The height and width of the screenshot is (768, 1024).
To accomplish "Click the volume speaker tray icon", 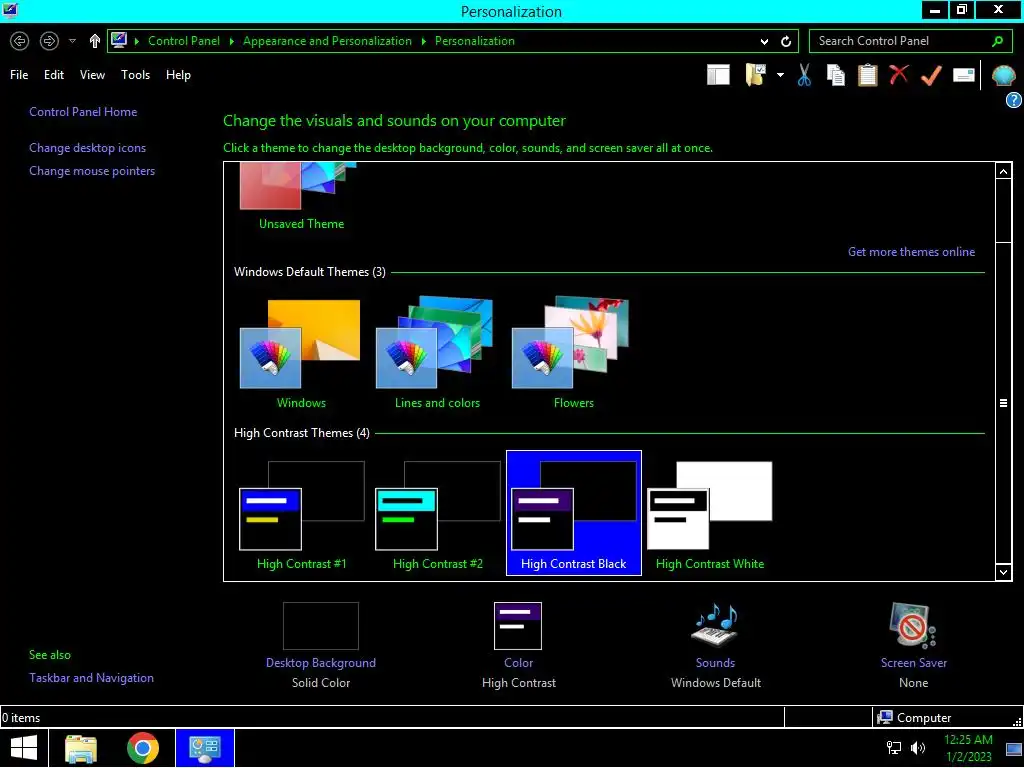I will 918,748.
